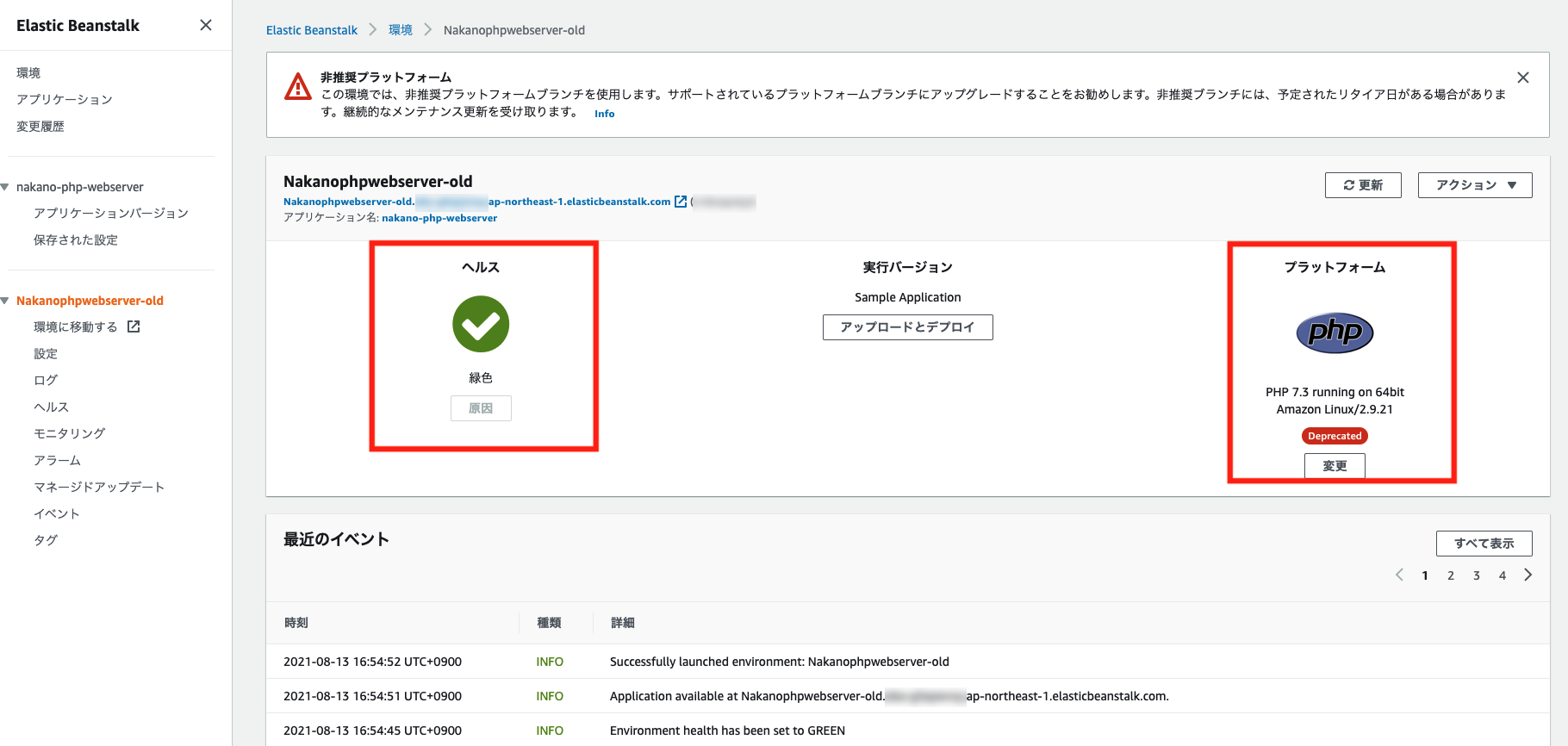
Task: Click アップロードとデプロイ button
Action: [907, 327]
